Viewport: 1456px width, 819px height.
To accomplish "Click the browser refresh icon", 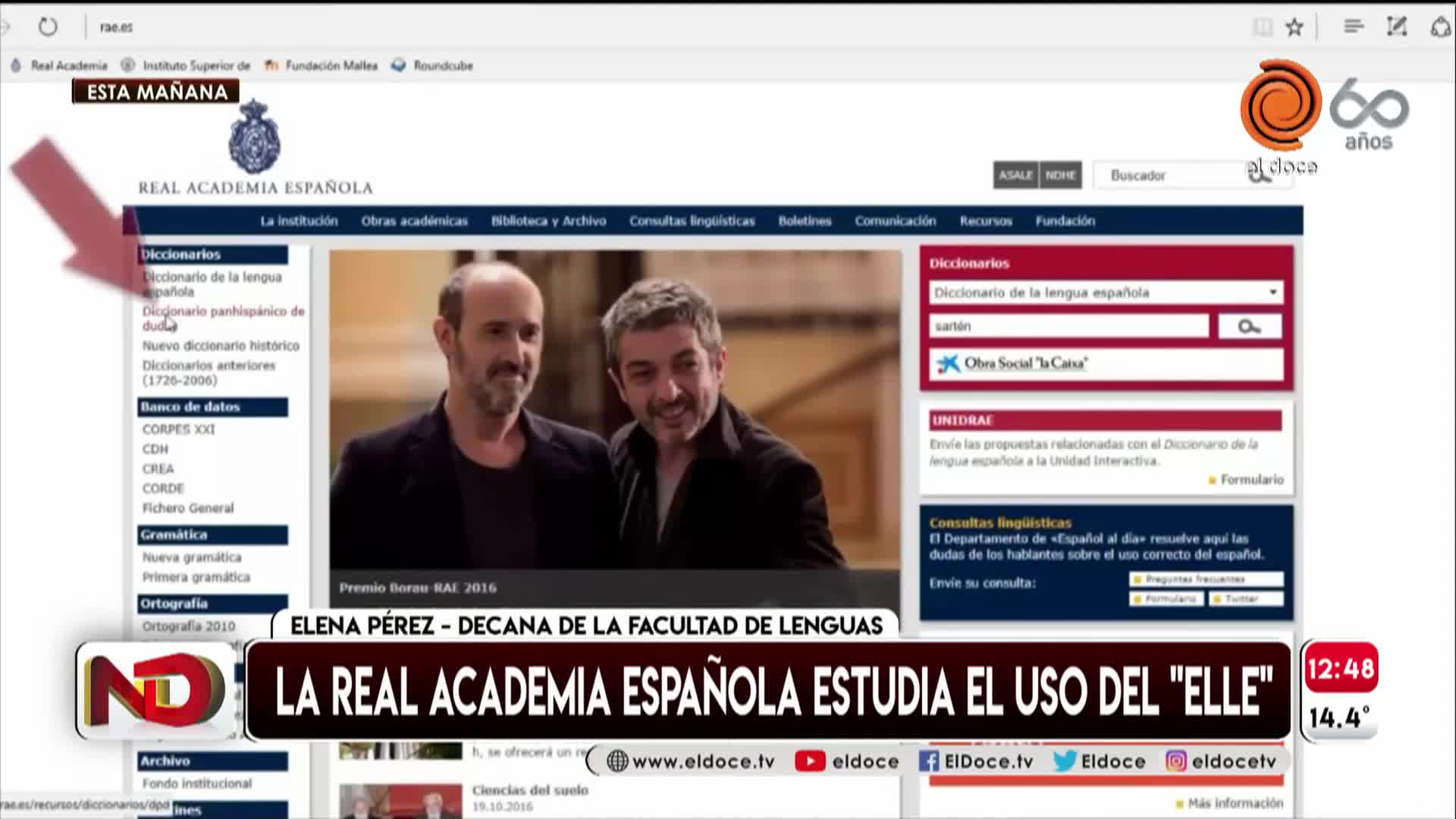I will [x=48, y=27].
